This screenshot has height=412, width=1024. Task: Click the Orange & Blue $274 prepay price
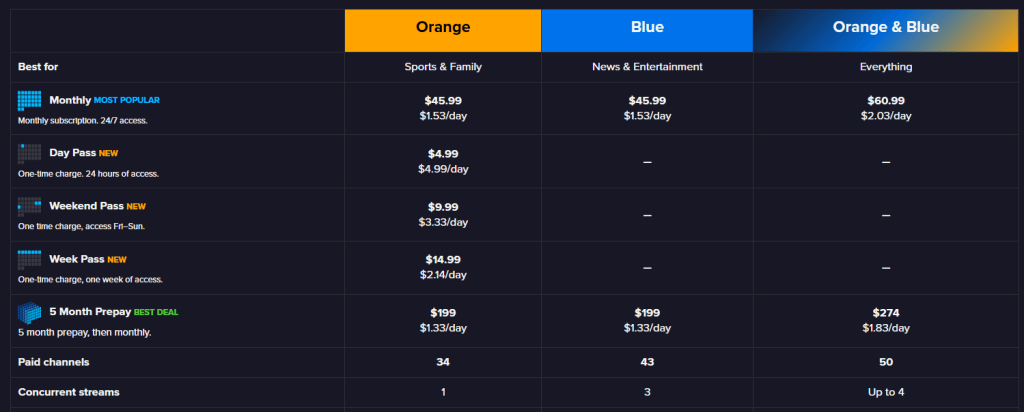coord(886,312)
